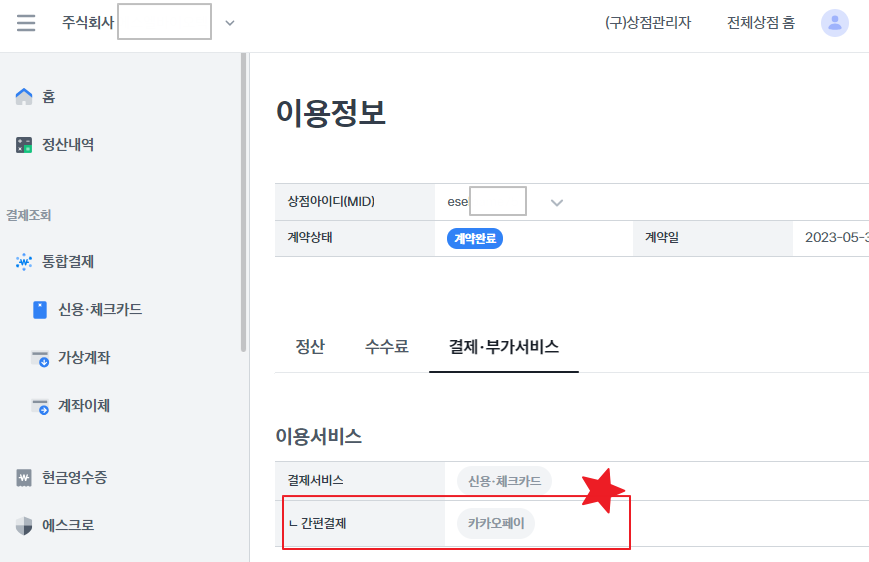869x562 pixels.
Task: Expand the 상점아이디 MID dropdown chevron
Action: (557, 202)
